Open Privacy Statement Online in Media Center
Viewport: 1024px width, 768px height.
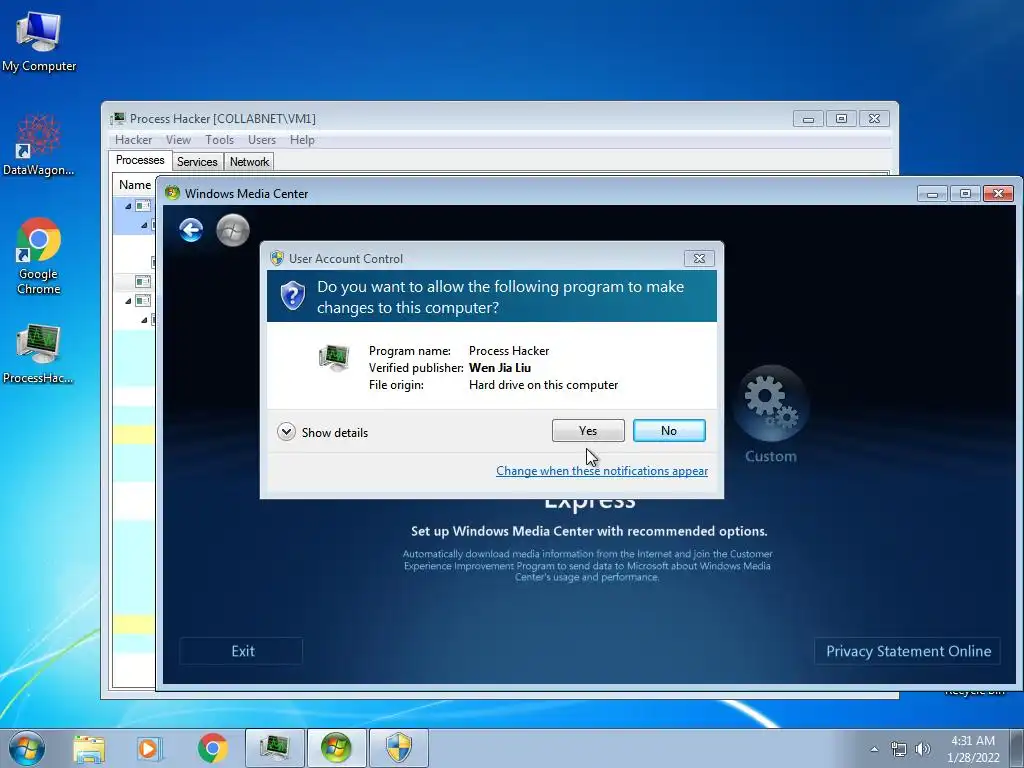pos(908,651)
